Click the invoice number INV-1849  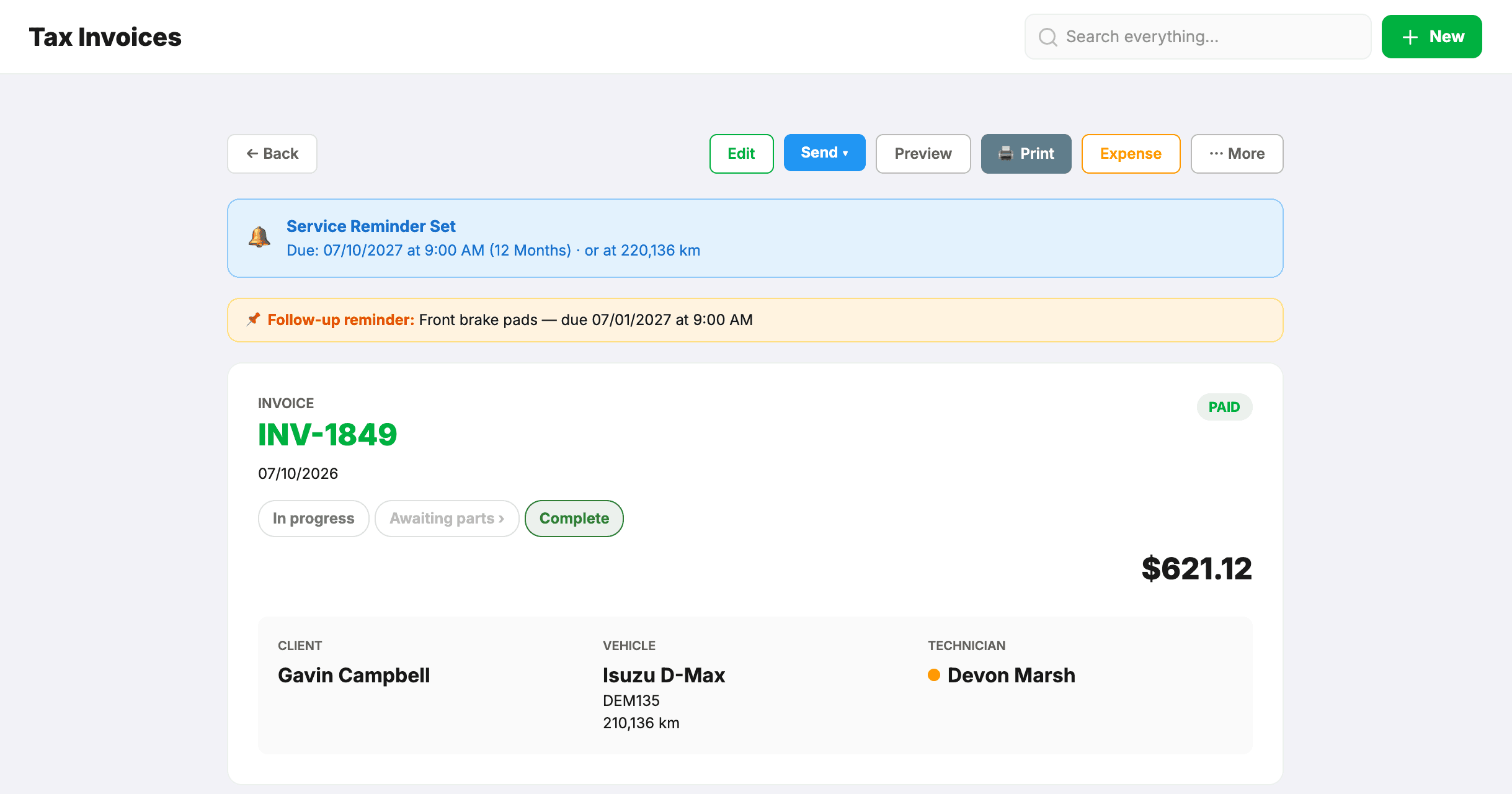coord(327,434)
